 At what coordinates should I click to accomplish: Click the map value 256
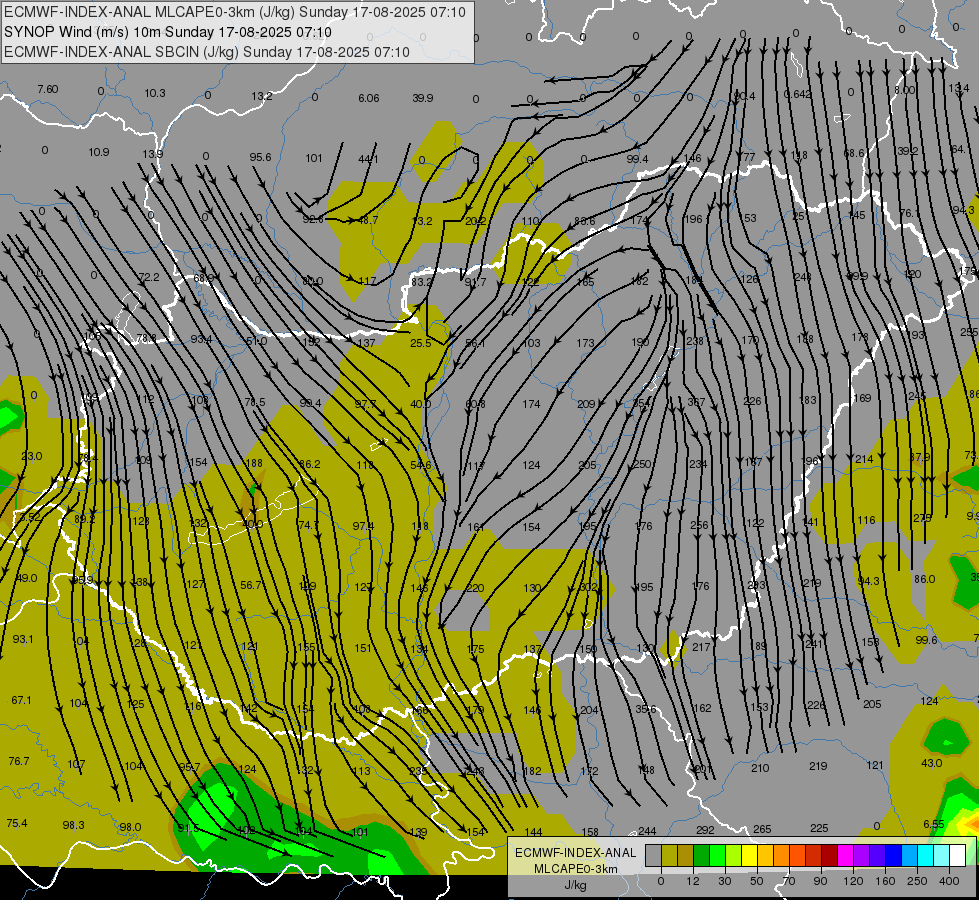coord(699,525)
